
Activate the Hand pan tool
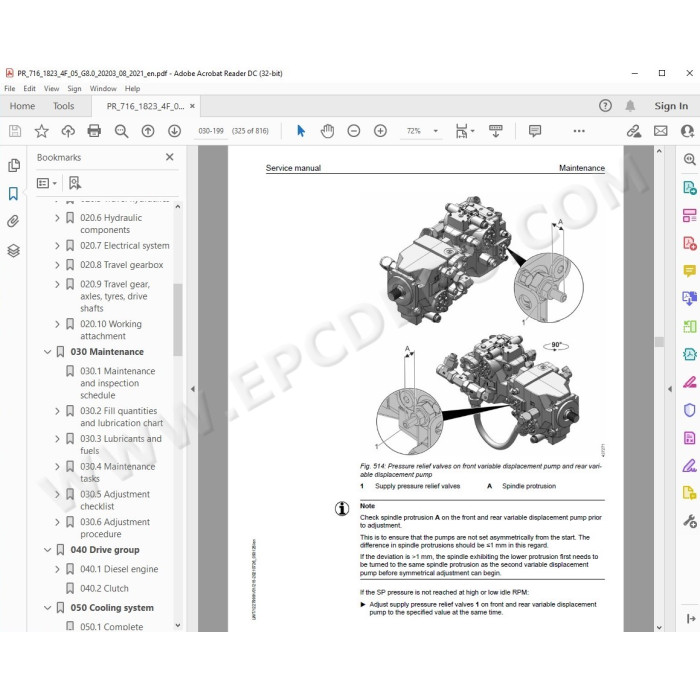(327, 131)
